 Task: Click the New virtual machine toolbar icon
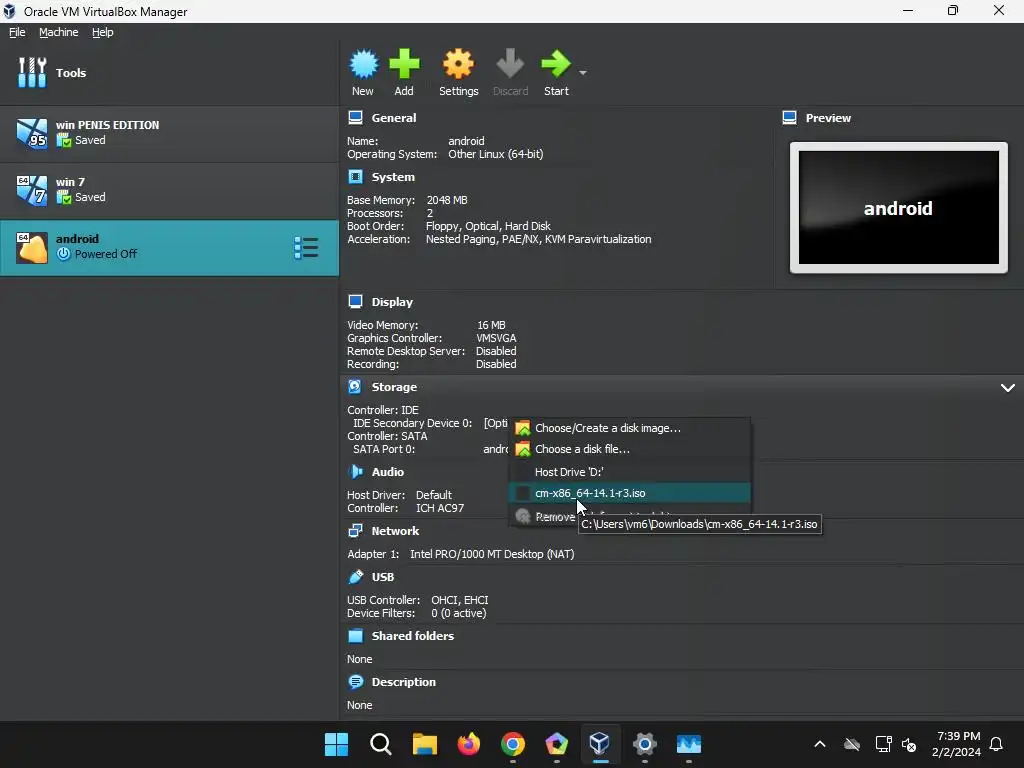[363, 72]
